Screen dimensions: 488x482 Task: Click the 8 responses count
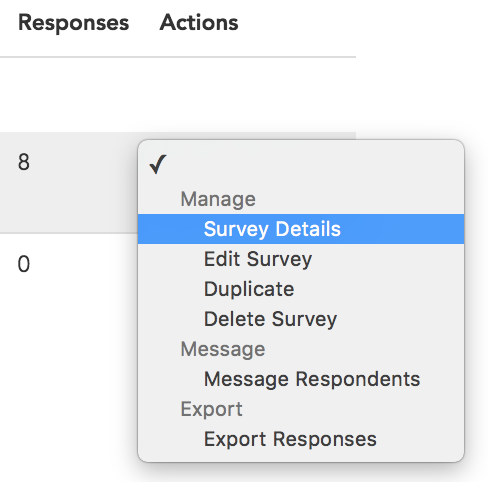pos(24,162)
